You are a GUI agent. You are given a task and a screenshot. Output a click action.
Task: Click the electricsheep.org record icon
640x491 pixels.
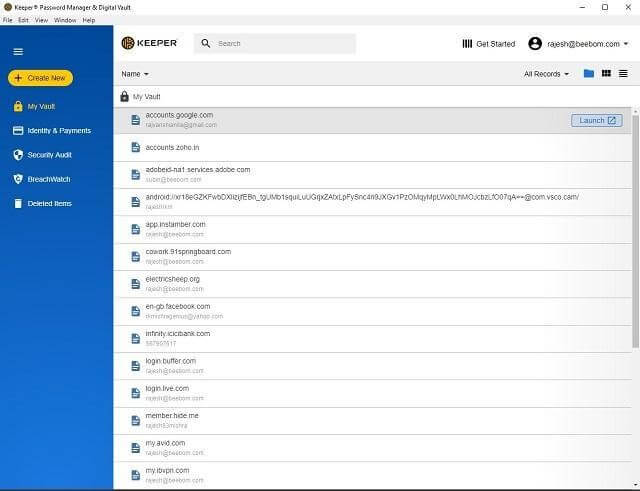click(136, 284)
